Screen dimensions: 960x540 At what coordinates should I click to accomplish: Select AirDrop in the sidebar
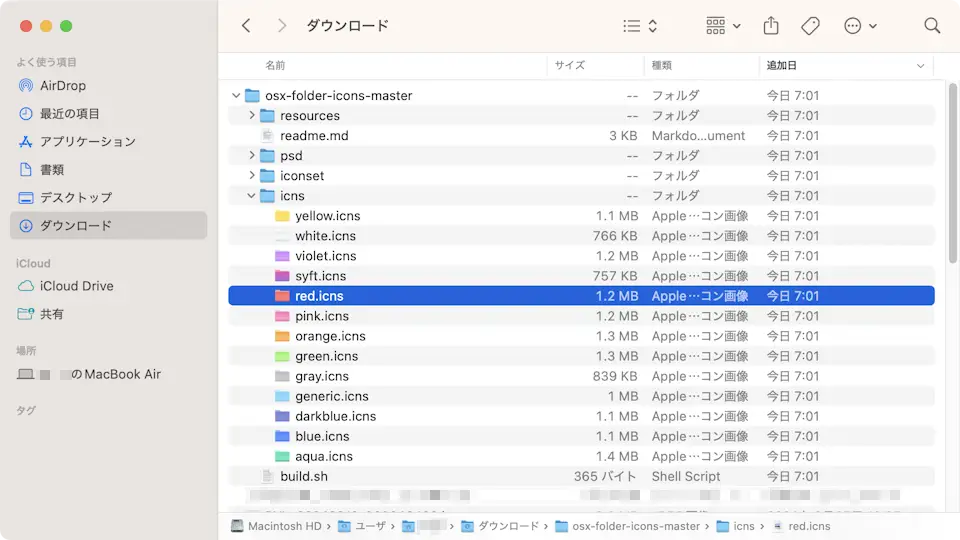(x=62, y=86)
